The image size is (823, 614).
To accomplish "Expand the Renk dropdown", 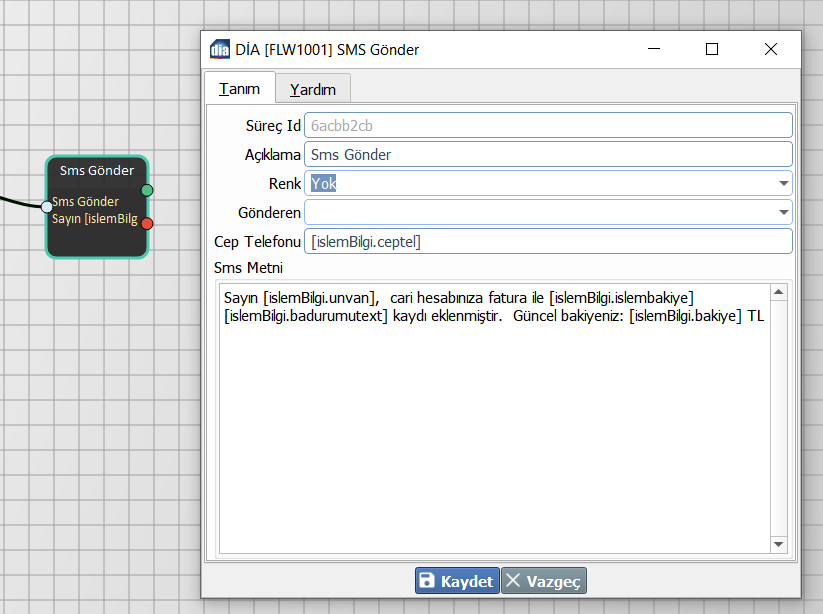I will [x=783, y=184].
